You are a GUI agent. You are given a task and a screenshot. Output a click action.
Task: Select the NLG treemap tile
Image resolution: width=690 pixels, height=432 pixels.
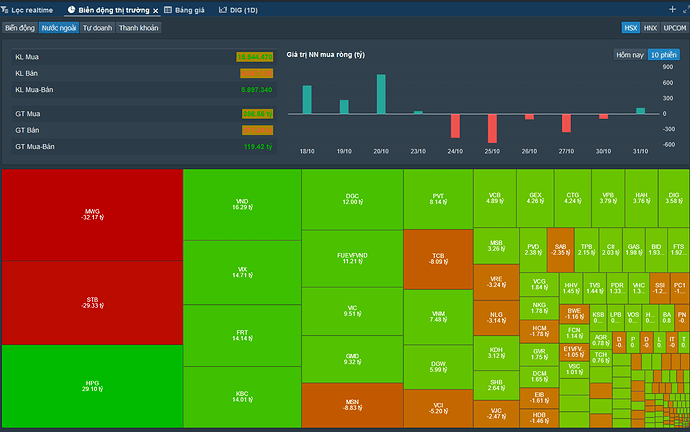(x=496, y=318)
